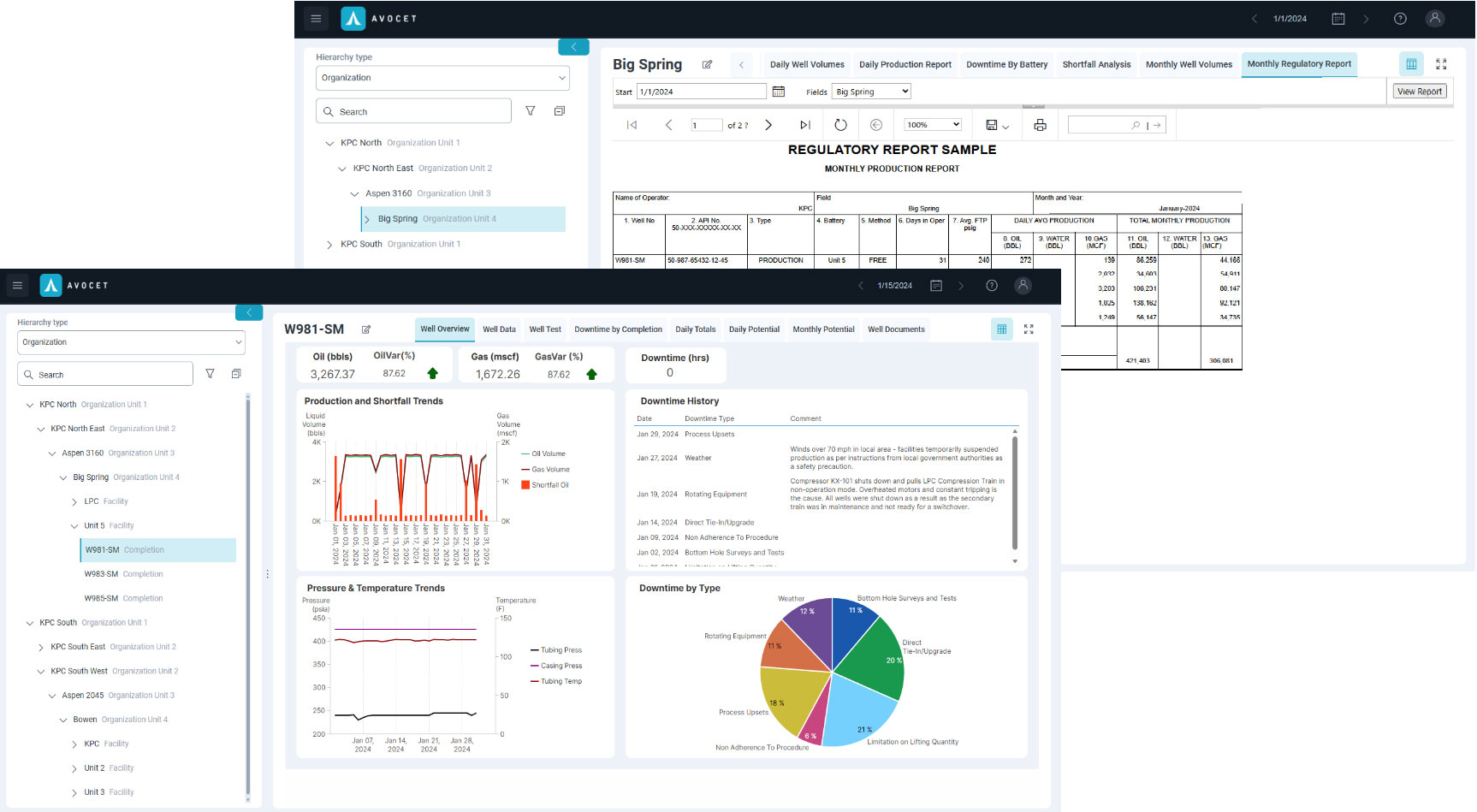
Task: Open the hamburger navigation menu
Action: click(x=316, y=18)
